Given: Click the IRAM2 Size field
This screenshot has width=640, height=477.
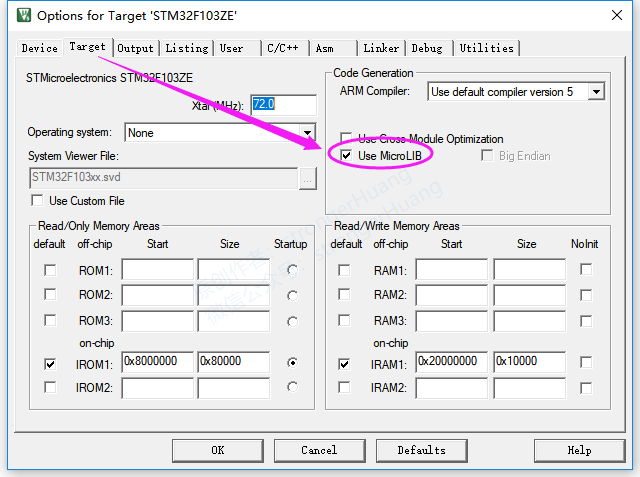Looking at the screenshot, I should tap(529, 388).
